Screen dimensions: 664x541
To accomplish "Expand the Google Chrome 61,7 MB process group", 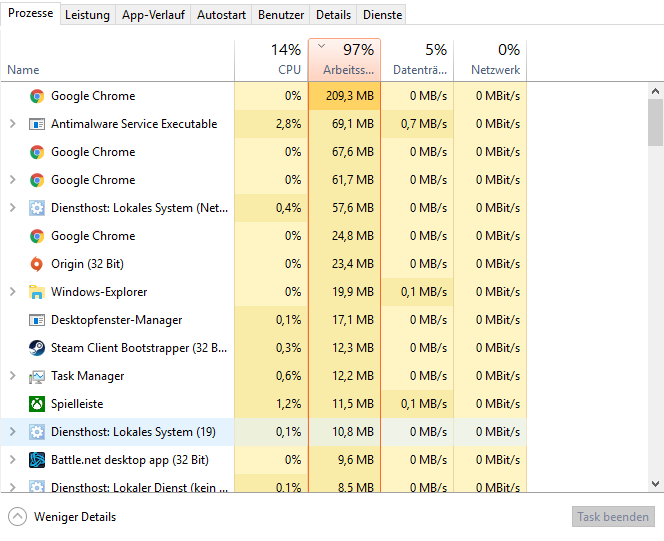I will coord(13,179).
